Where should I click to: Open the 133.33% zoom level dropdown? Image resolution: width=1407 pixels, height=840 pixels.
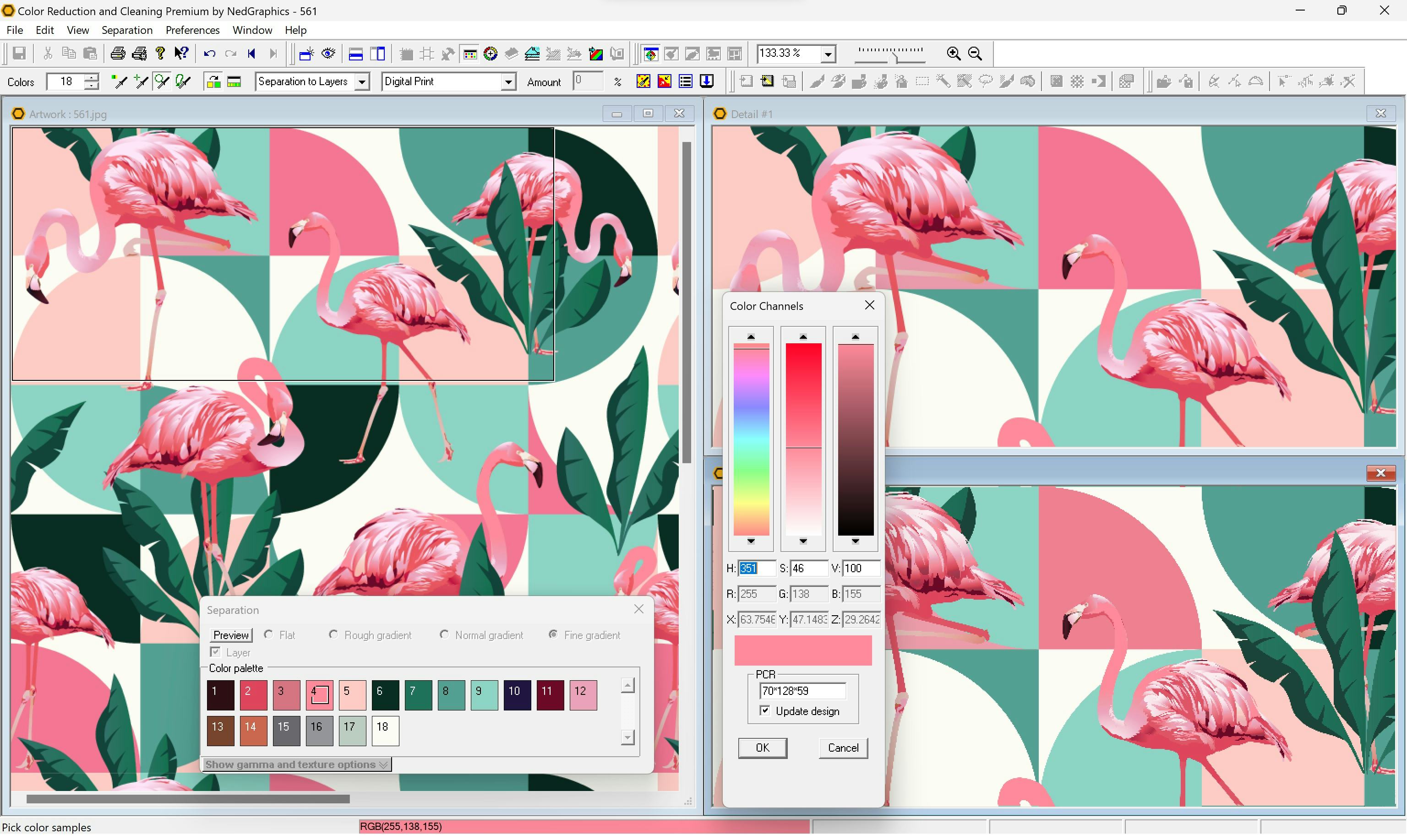pos(829,53)
